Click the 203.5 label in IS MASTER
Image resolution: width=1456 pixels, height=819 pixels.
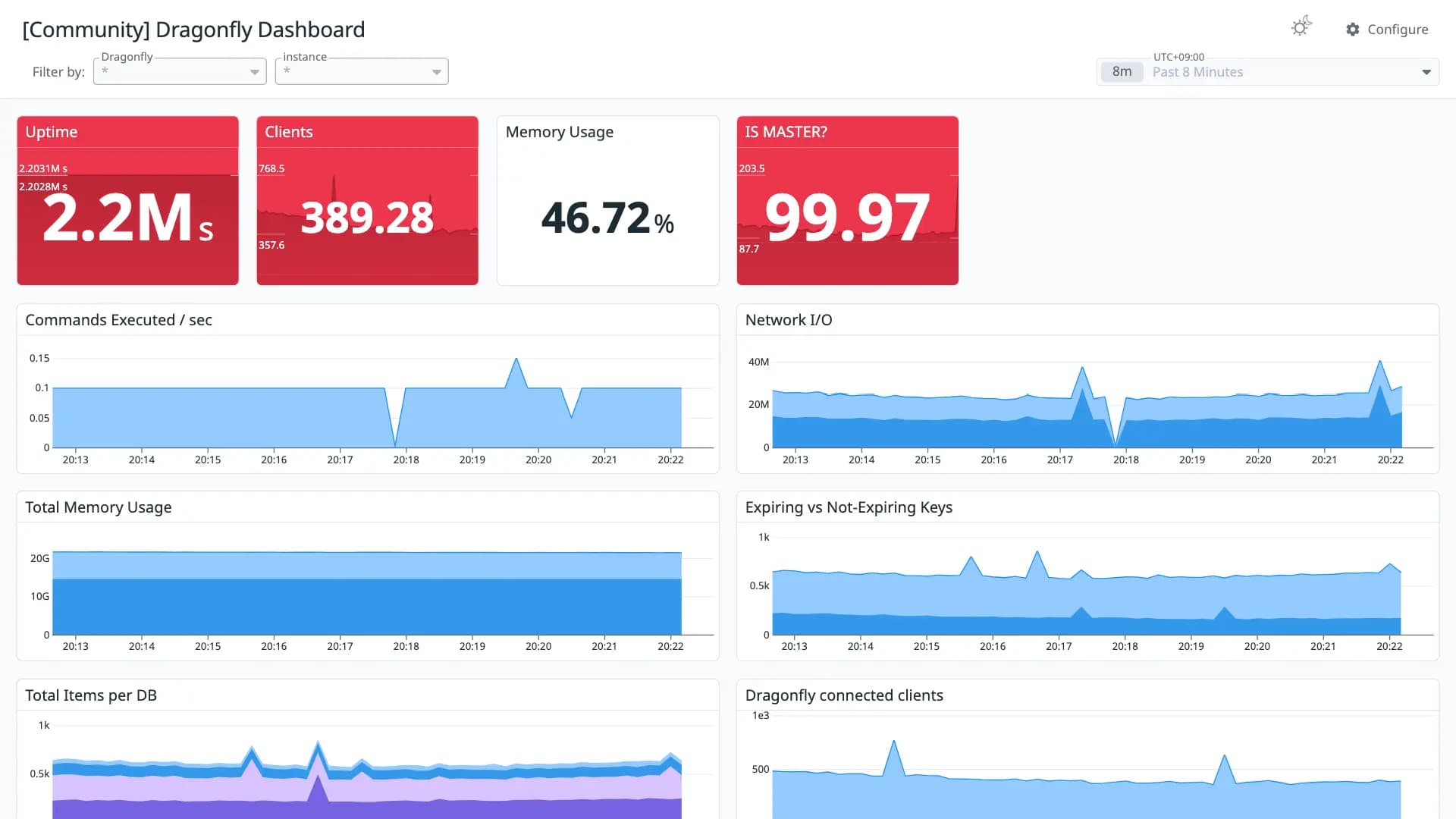[x=752, y=168]
